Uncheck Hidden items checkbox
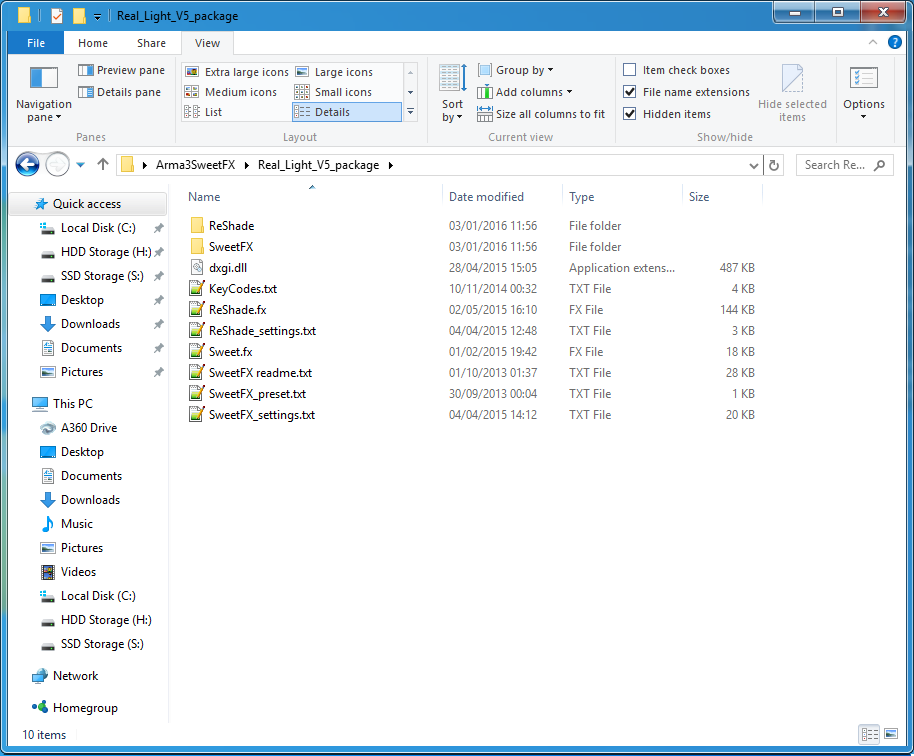914x756 pixels. pos(630,114)
